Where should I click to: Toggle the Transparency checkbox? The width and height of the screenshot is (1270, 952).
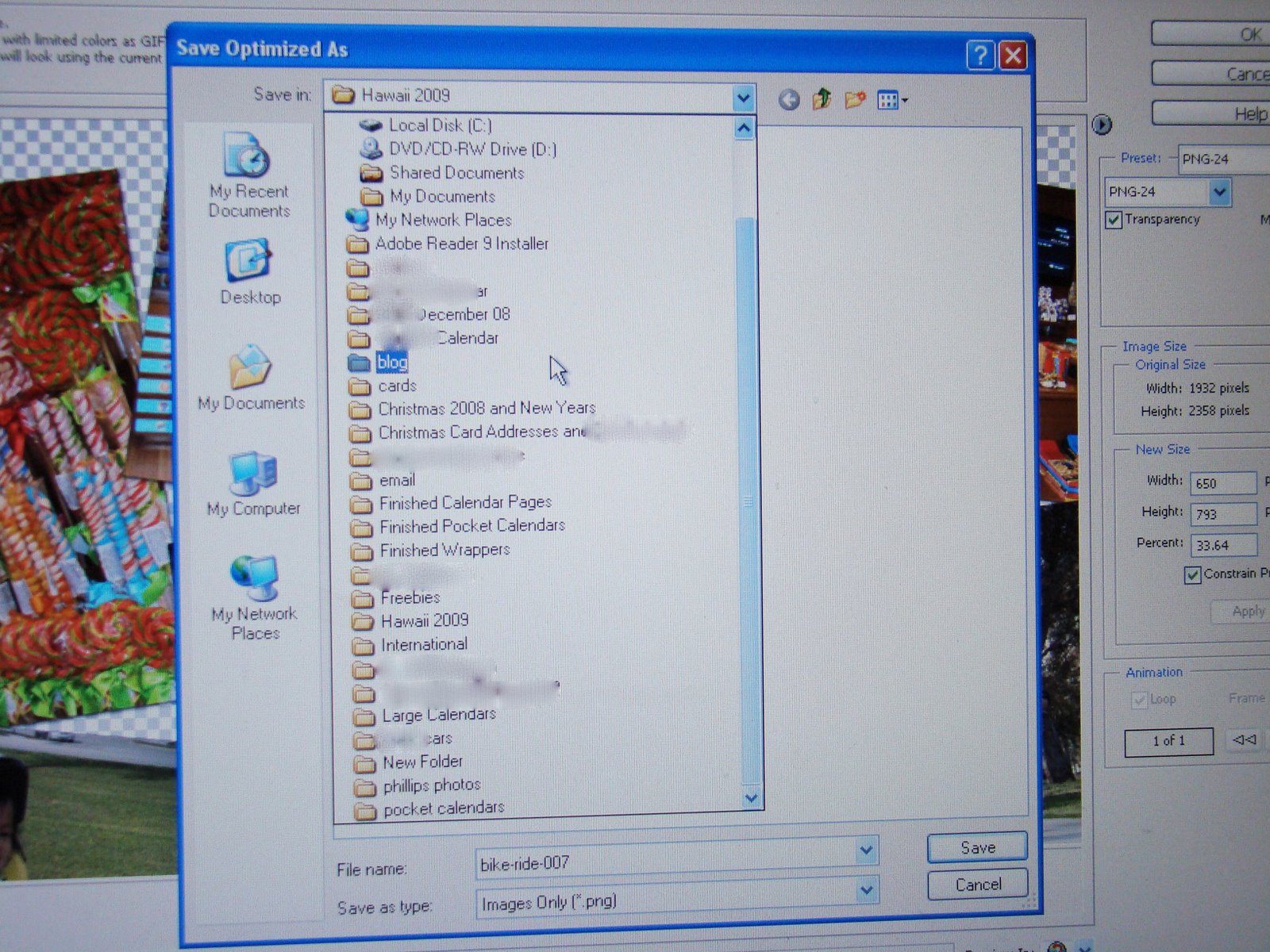[x=1114, y=220]
